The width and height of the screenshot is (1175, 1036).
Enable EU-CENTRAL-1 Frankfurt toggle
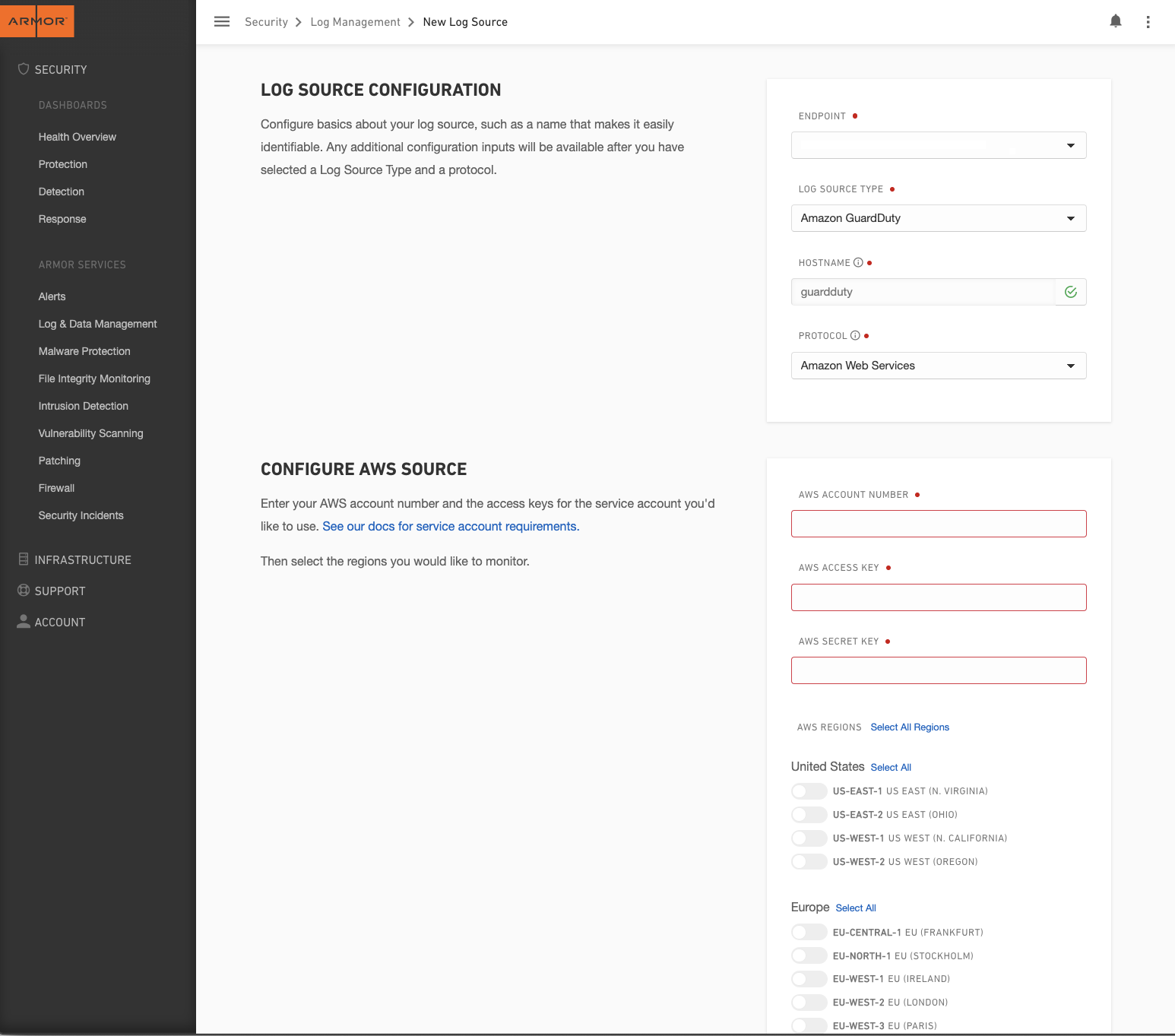[809, 933]
